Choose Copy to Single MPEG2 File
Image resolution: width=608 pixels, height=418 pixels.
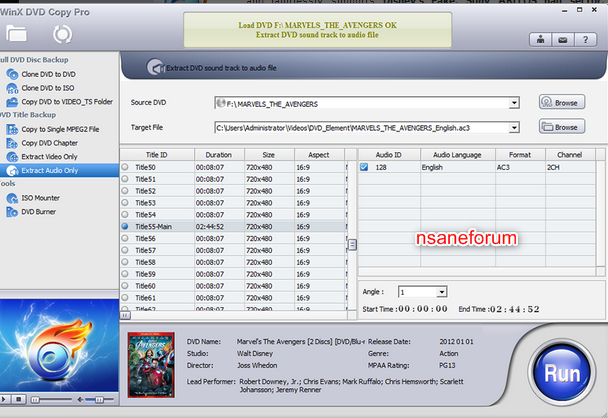[x=60, y=129]
